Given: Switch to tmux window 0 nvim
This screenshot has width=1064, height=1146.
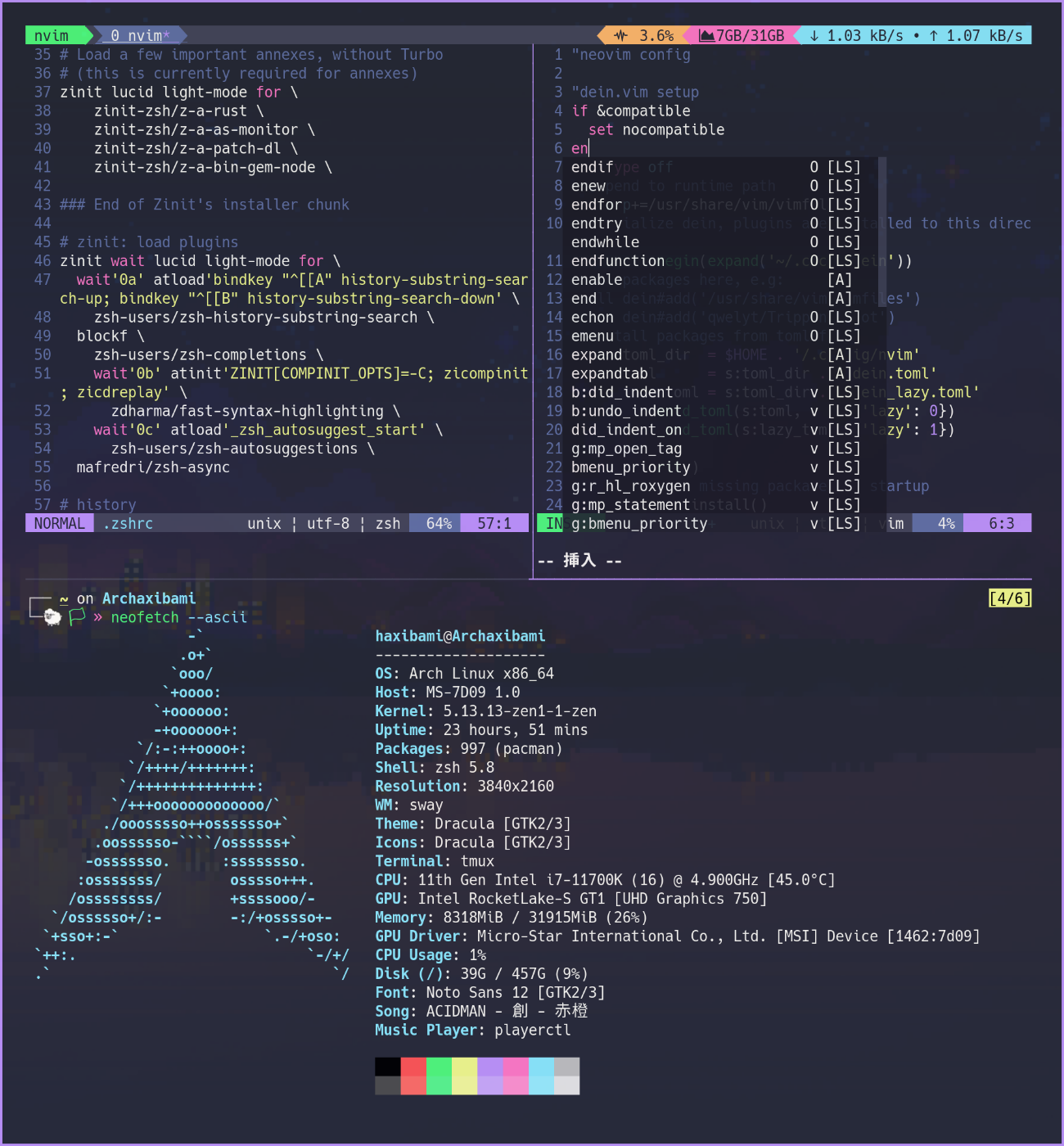Looking at the screenshot, I should point(140,35).
